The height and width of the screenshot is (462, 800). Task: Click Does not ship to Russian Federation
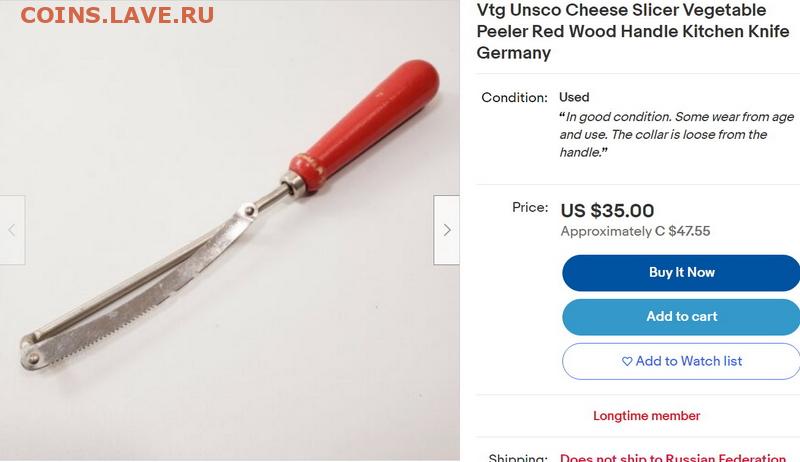672,457
